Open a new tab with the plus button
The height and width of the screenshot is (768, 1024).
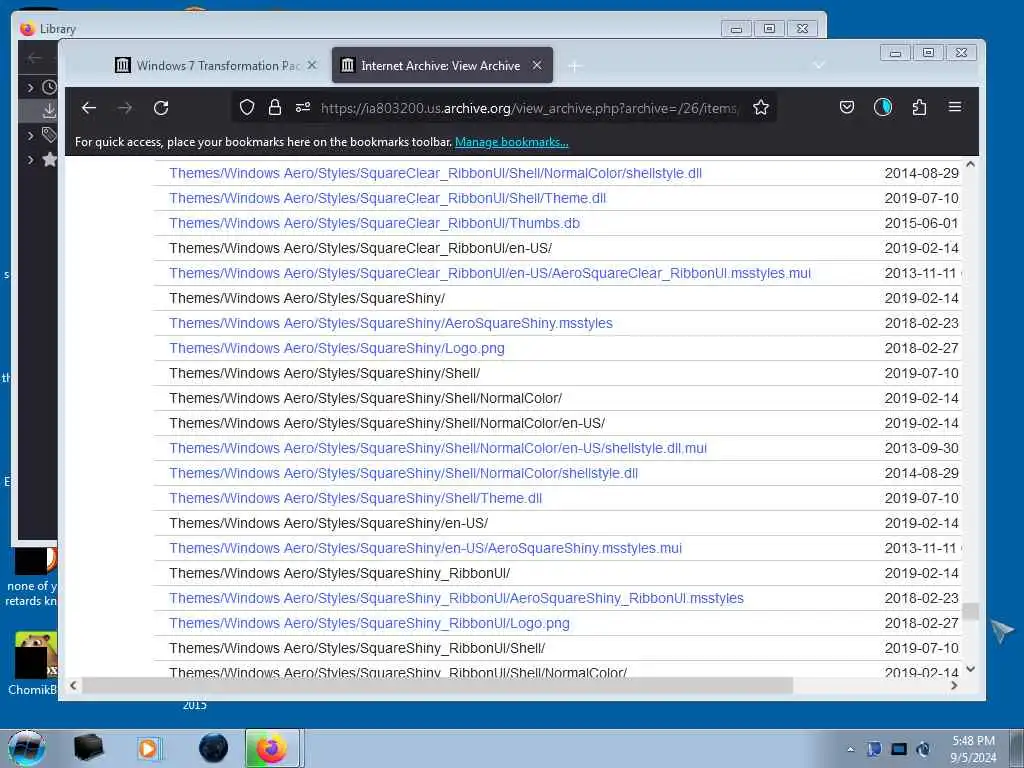[x=575, y=66]
